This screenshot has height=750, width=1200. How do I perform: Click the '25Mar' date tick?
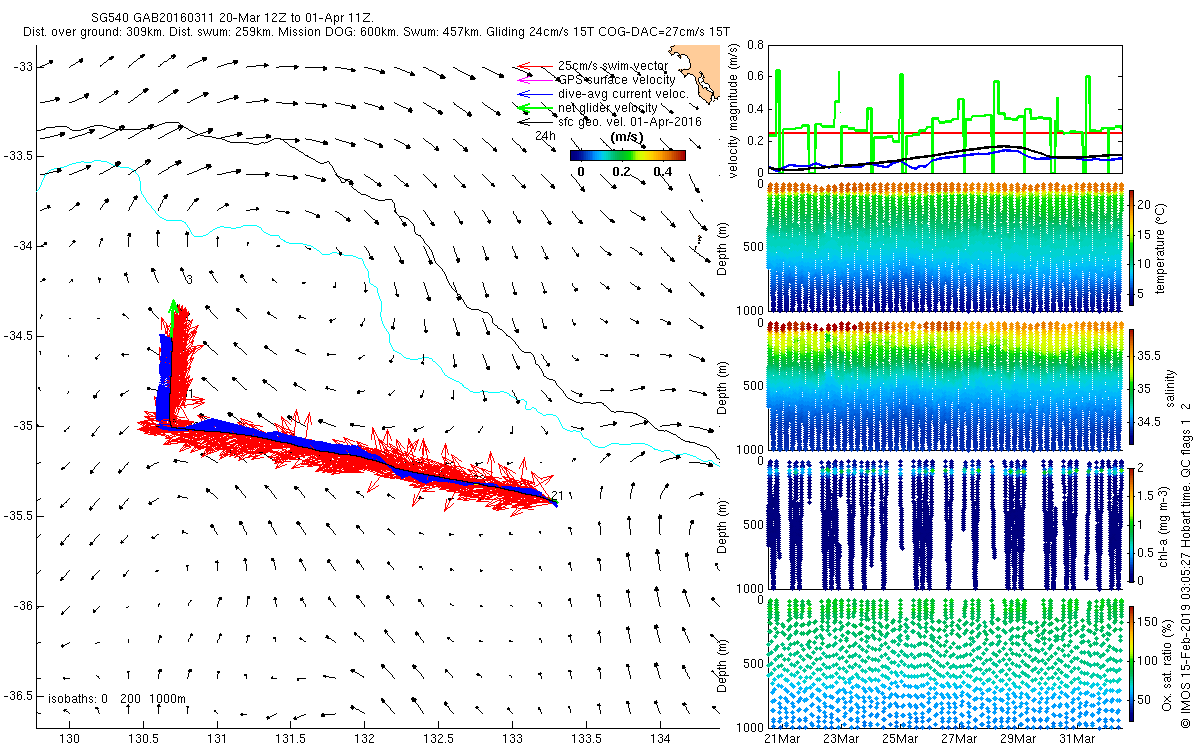pos(900,739)
